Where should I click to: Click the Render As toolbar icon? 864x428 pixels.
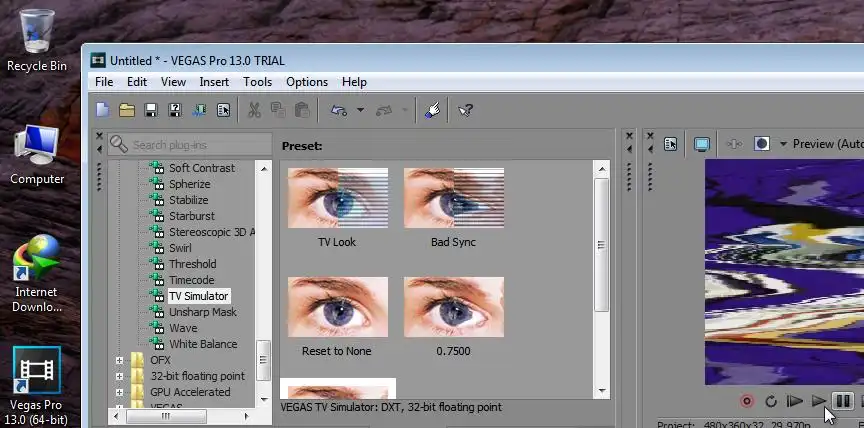[199, 110]
